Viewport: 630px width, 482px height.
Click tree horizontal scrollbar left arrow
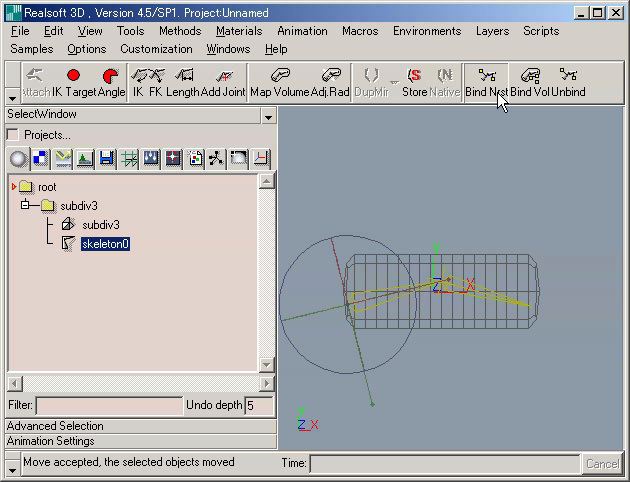(x=15, y=384)
